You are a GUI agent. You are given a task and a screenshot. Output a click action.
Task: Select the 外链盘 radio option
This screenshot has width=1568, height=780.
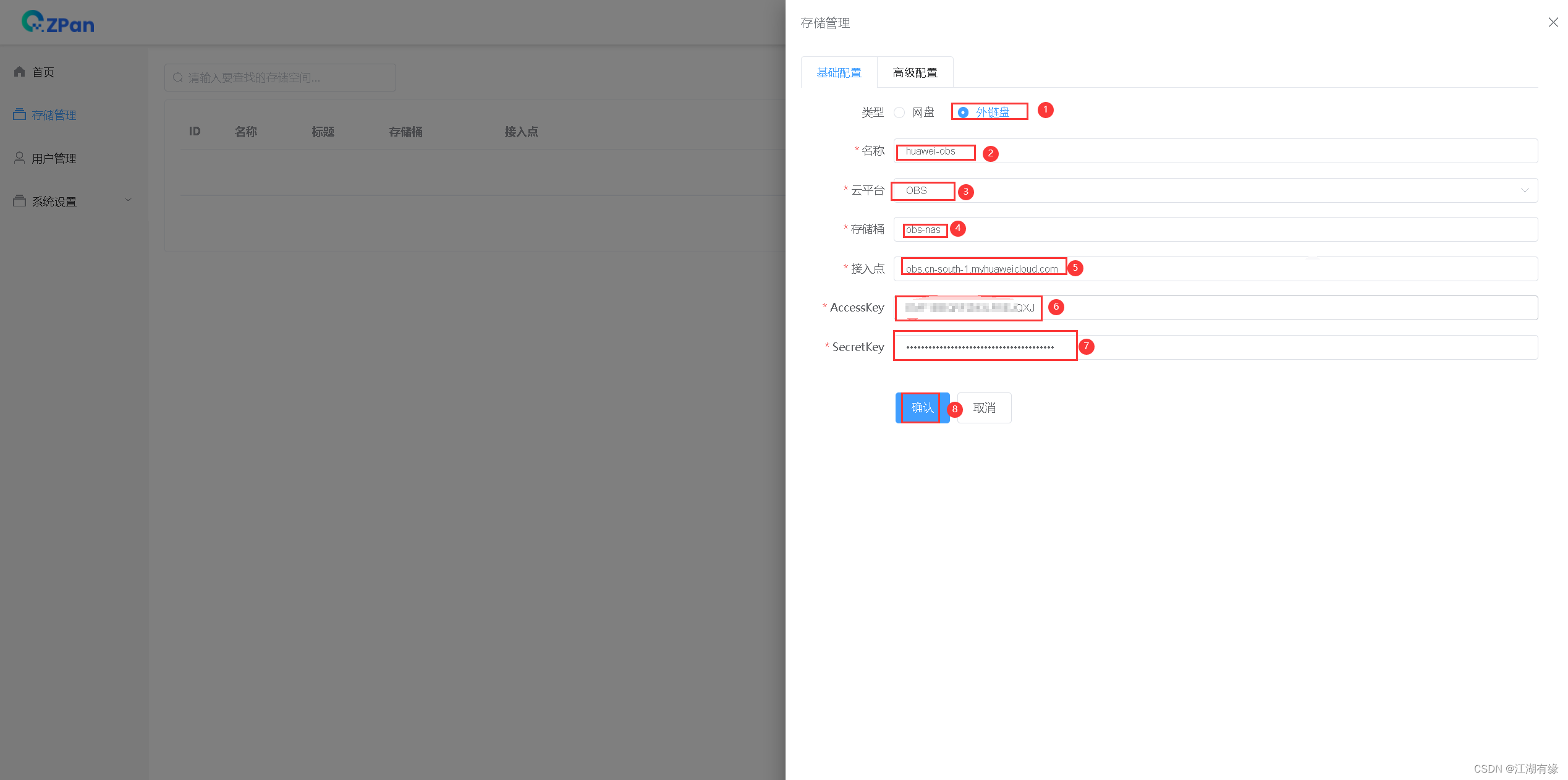tap(983, 112)
